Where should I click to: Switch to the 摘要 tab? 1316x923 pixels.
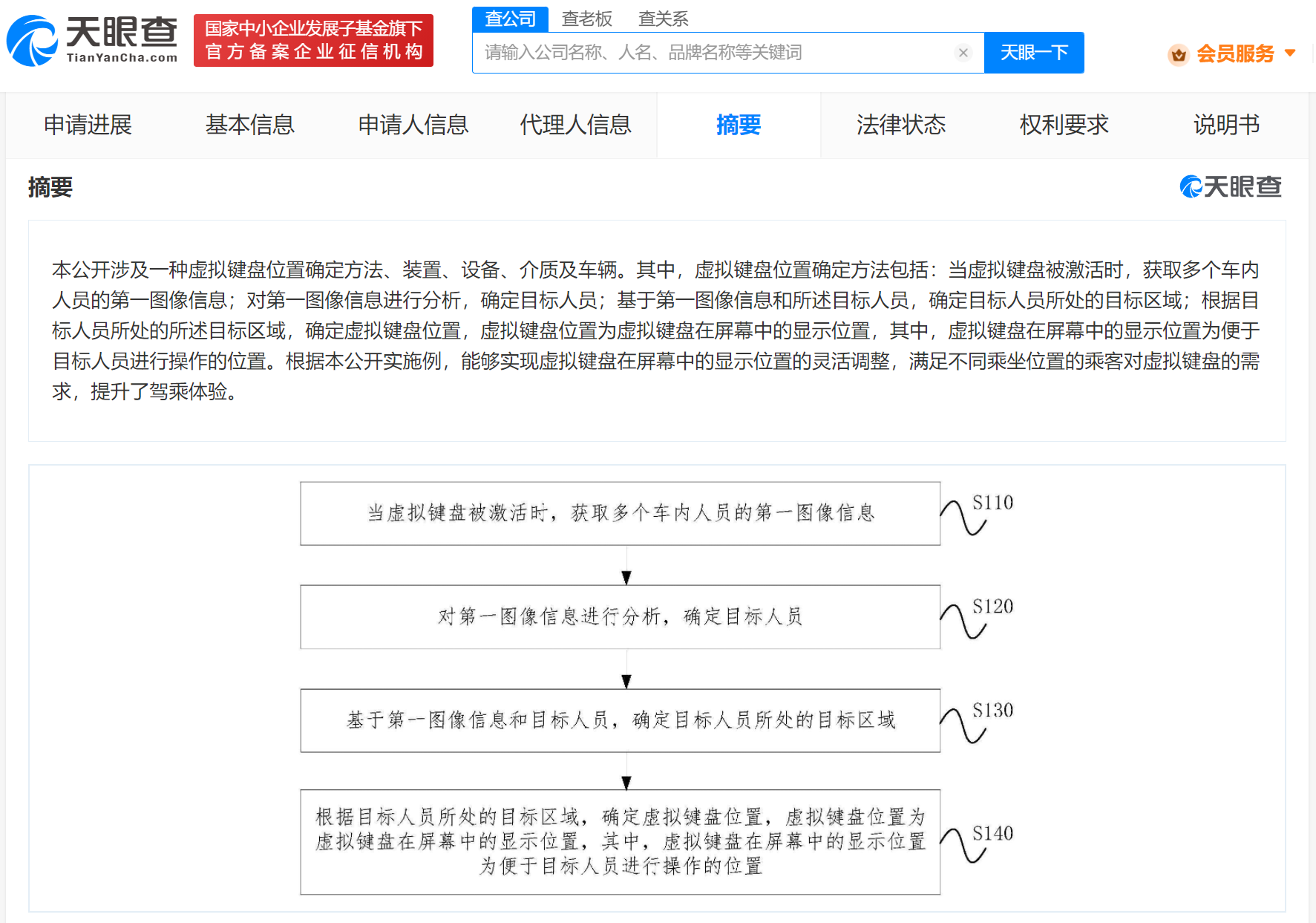[x=739, y=125]
